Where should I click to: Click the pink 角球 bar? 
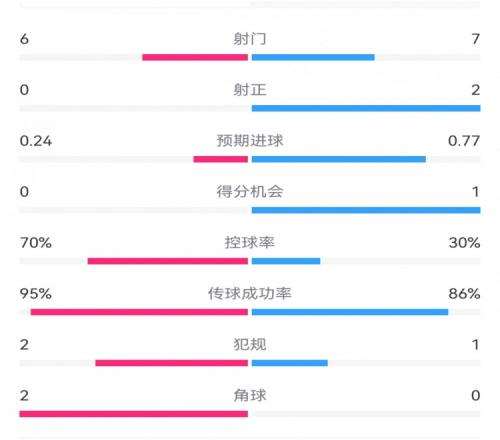134,414
